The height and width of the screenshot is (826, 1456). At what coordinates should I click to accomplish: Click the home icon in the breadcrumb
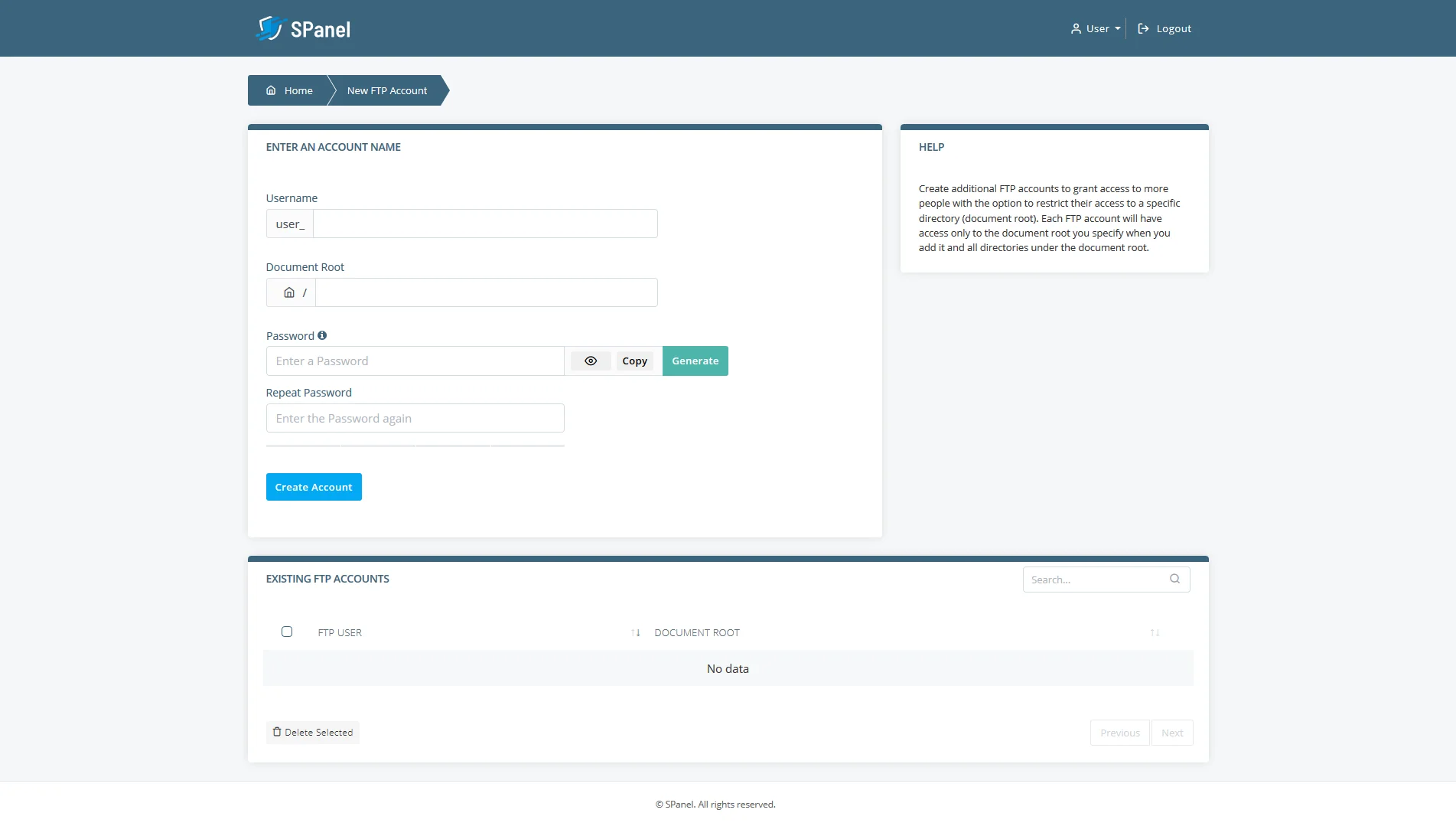point(271,90)
